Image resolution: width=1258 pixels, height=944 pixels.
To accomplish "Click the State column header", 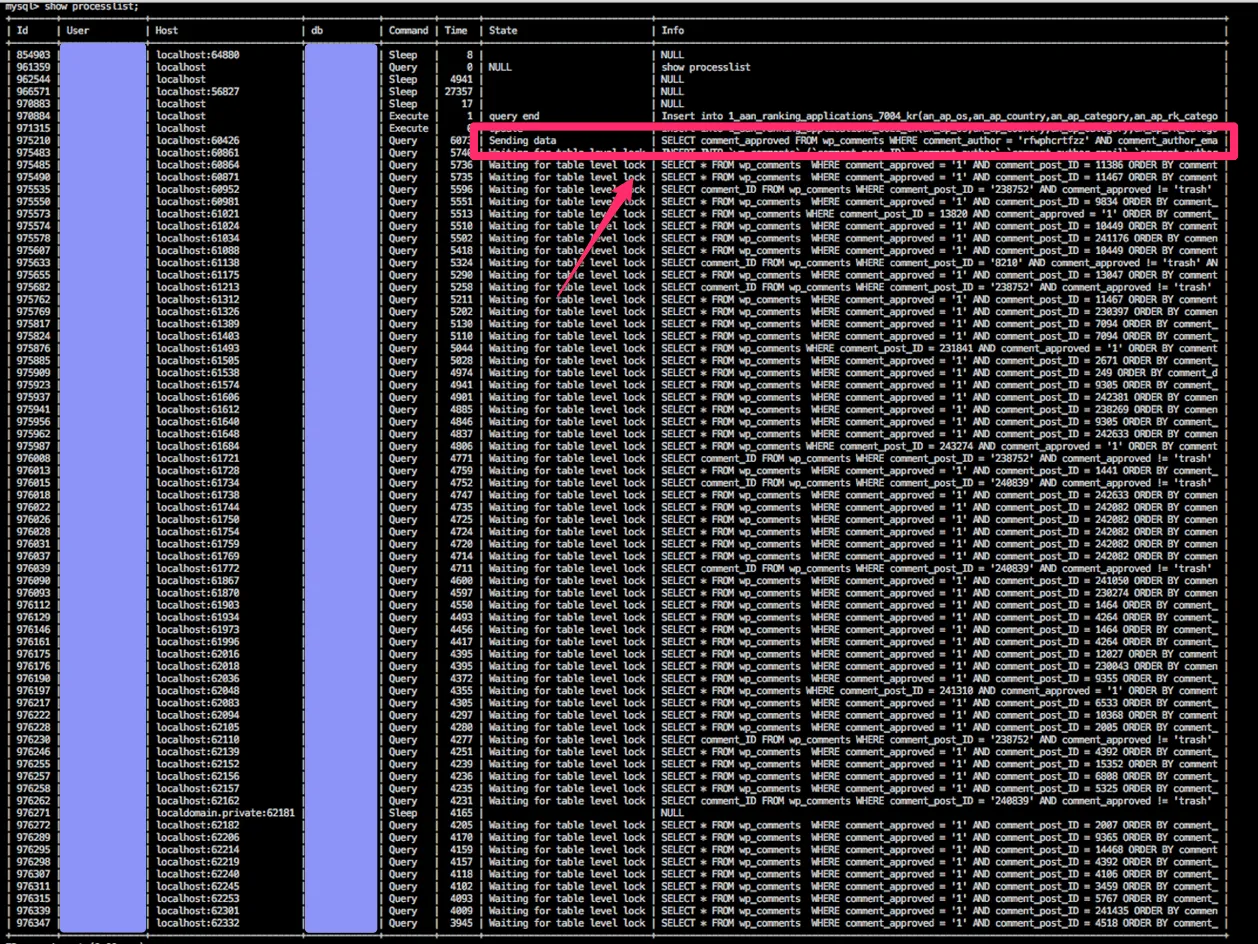I will 503,31.
